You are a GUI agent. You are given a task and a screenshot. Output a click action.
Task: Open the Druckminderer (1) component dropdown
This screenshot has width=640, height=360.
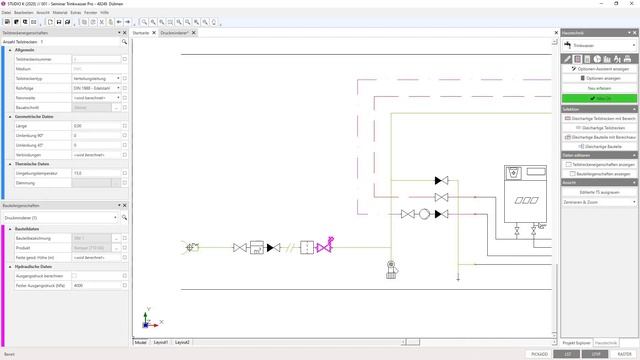pos(115,218)
